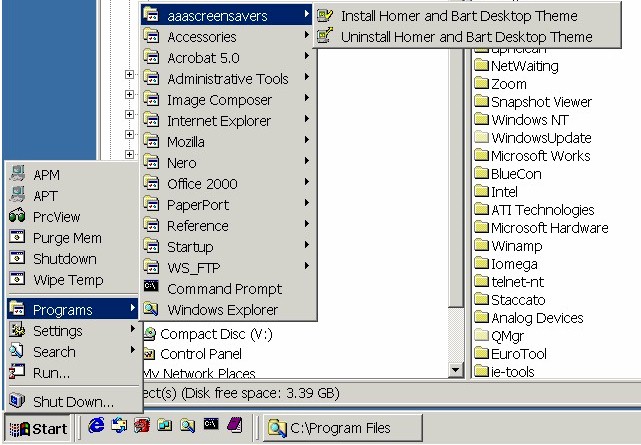Click the Windows Explorer quick launch icon
The height and width of the screenshot is (445, 641).
(188, 426)
